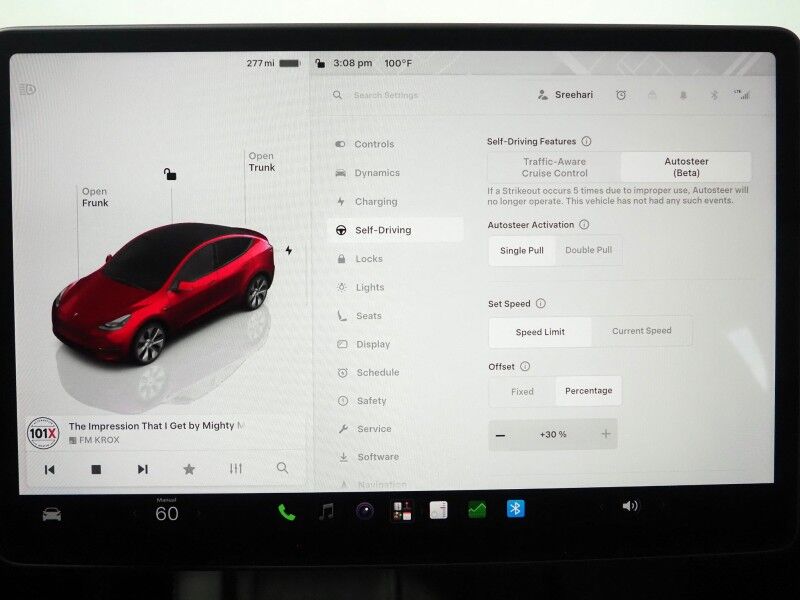Open the dashcam camera app

point(365,511)
